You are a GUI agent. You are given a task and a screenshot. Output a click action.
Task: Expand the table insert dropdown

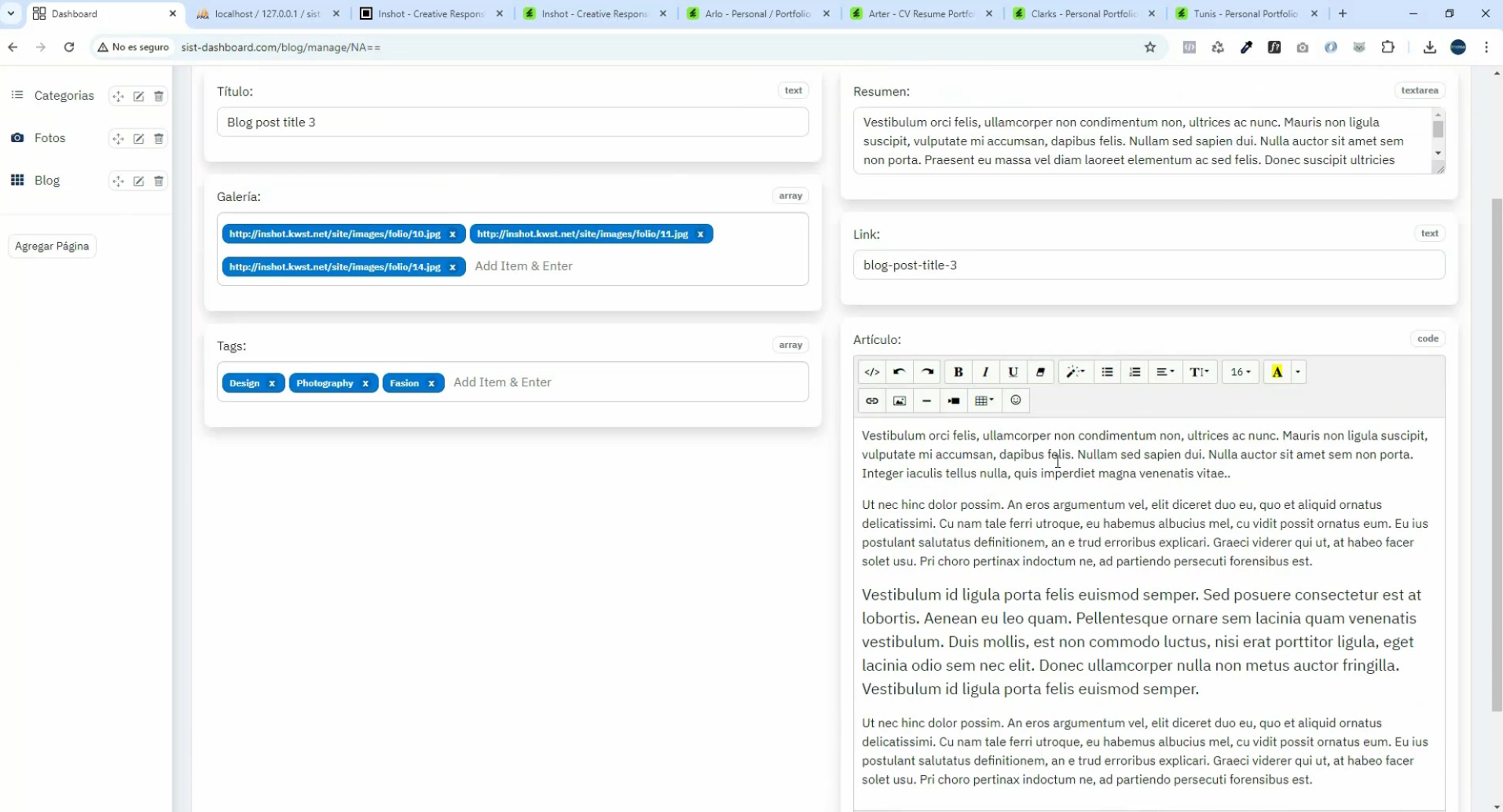[984, 401]
